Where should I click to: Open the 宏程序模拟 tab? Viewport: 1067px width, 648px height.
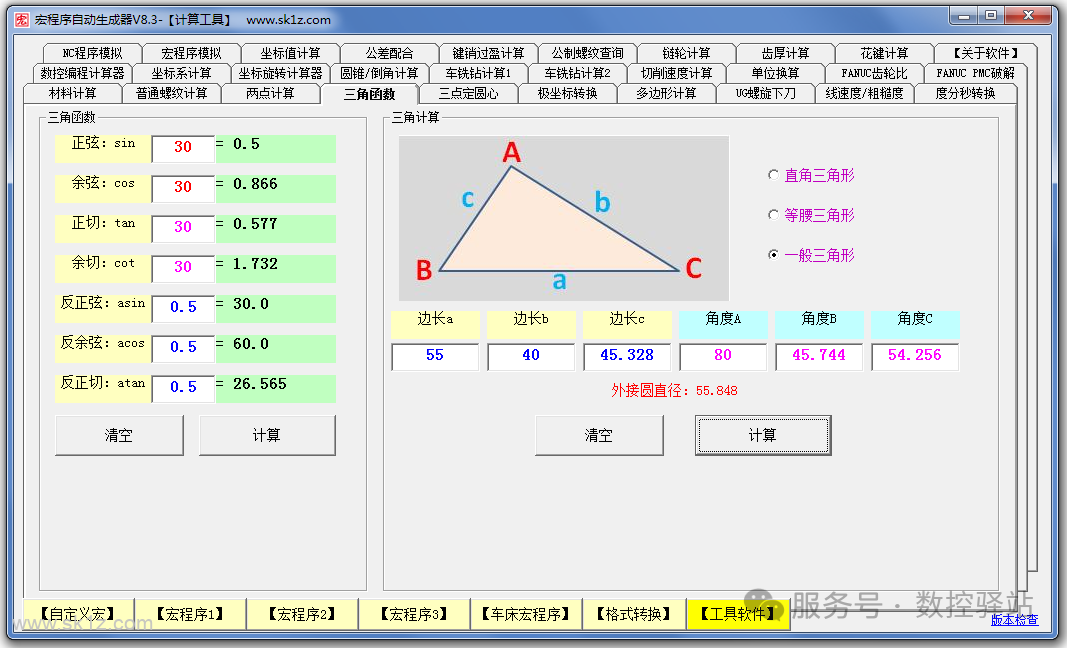[x=191, y=53]
